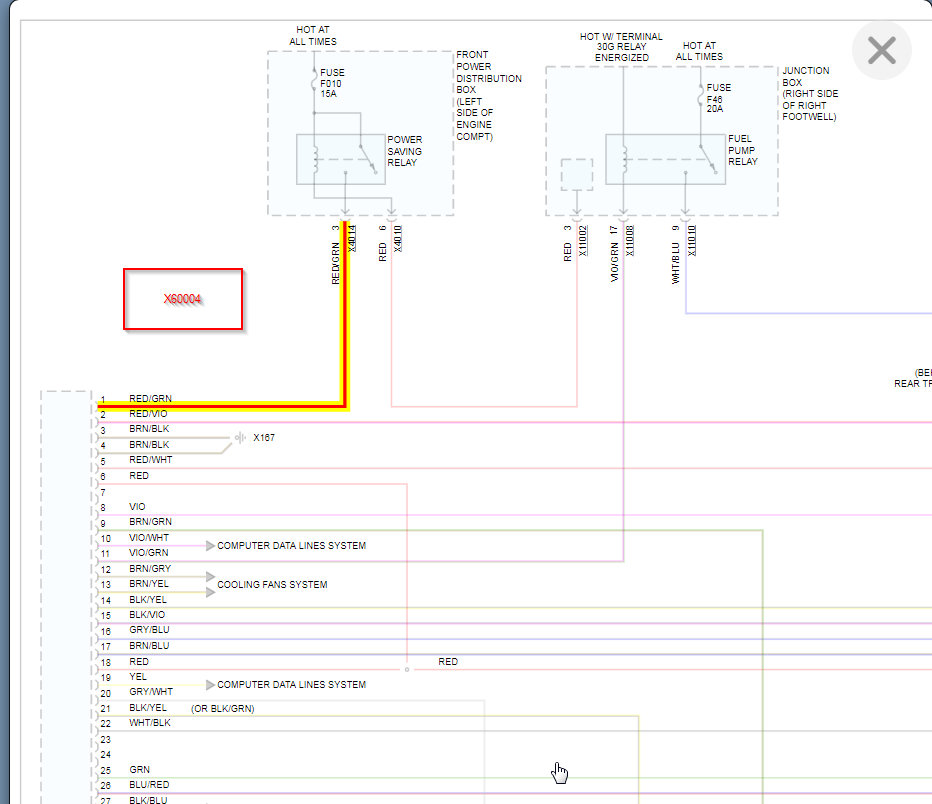Click the RED splice junction dot
932x804 pixels.
[407, 669]
